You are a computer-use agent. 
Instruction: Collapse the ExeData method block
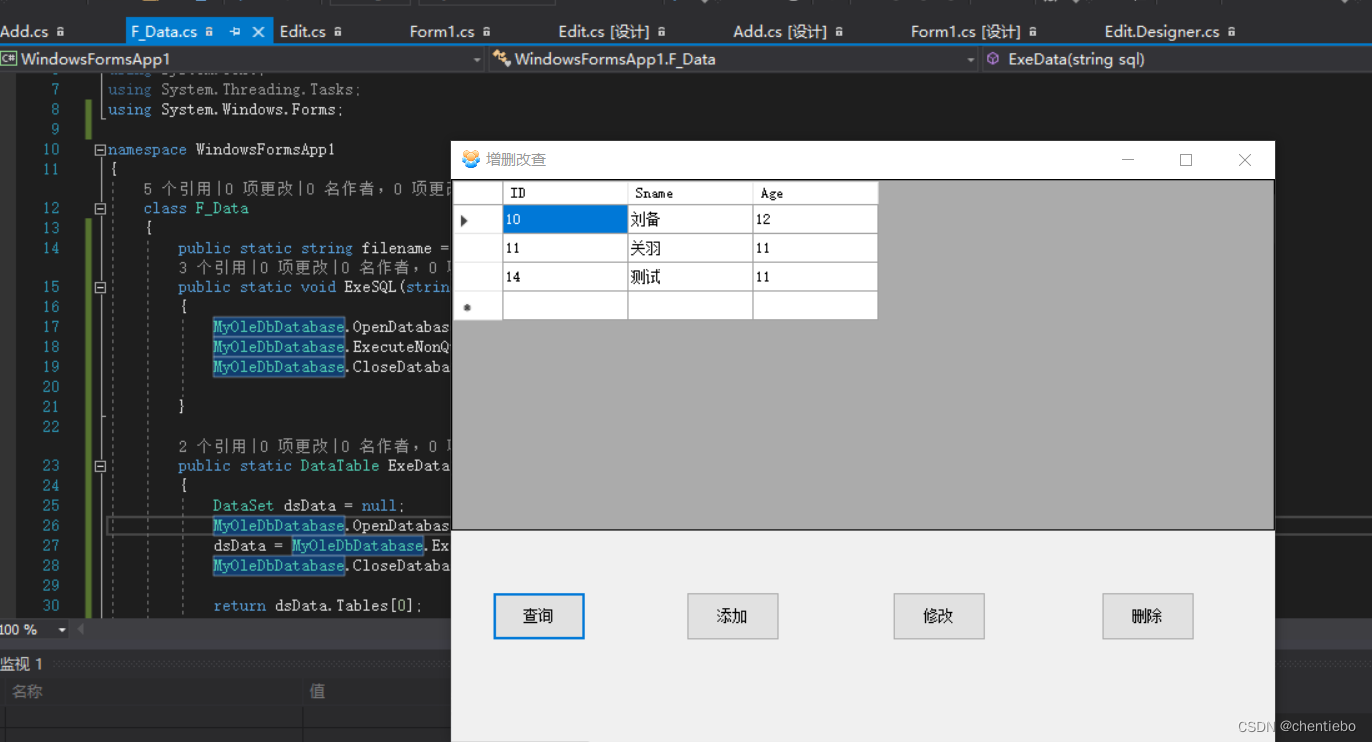[100, 466]
